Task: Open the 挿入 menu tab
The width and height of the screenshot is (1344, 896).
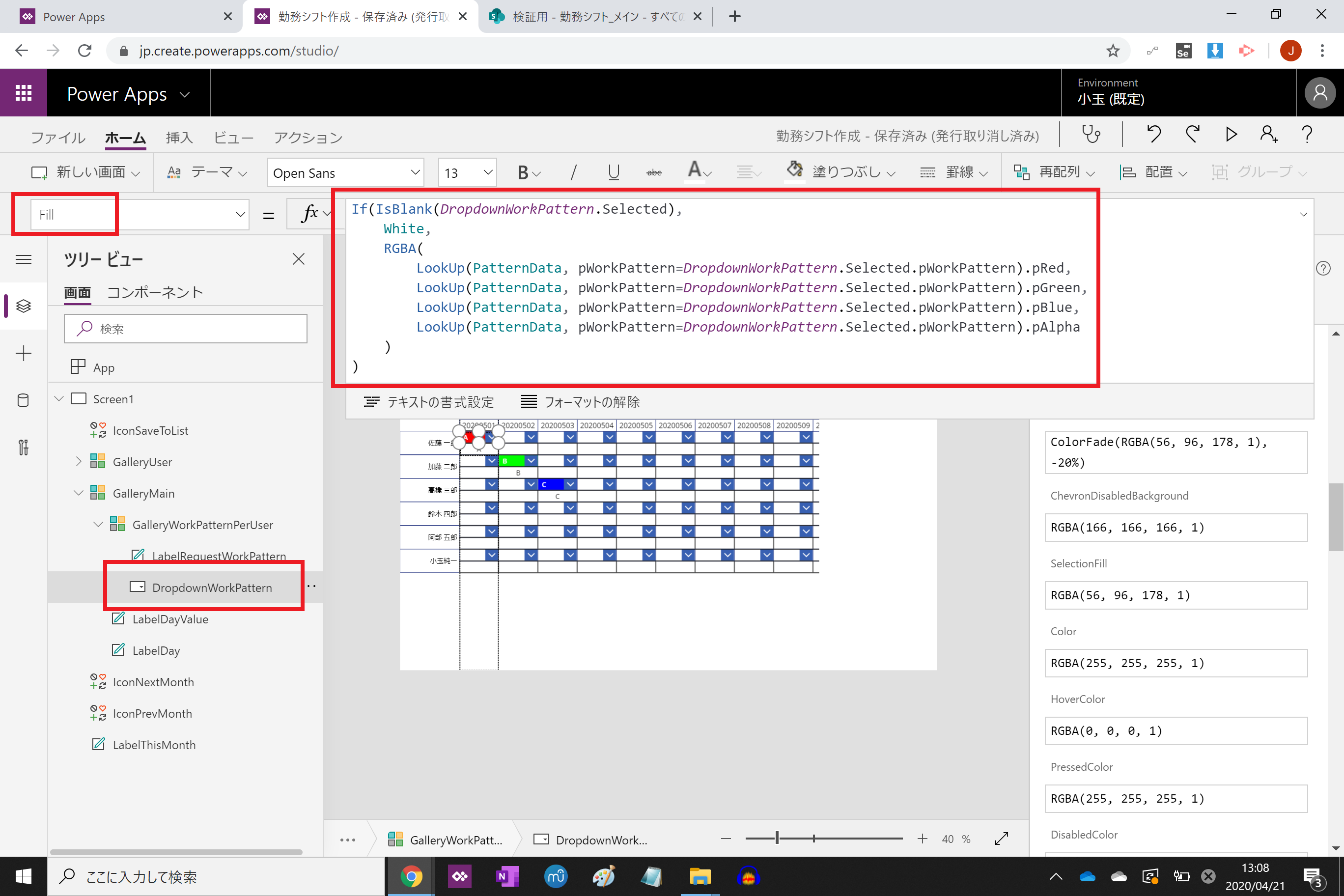Action: (179, 138)
